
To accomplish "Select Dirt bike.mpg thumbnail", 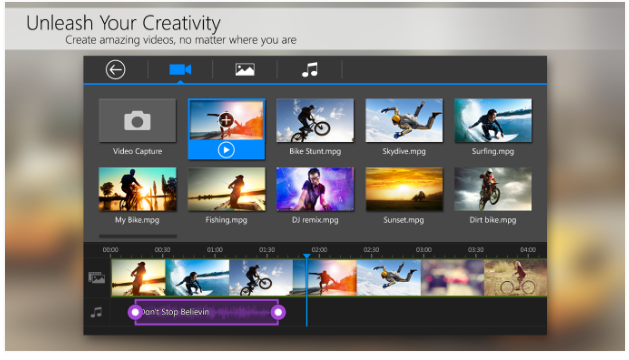I will (x=493, y=189).
